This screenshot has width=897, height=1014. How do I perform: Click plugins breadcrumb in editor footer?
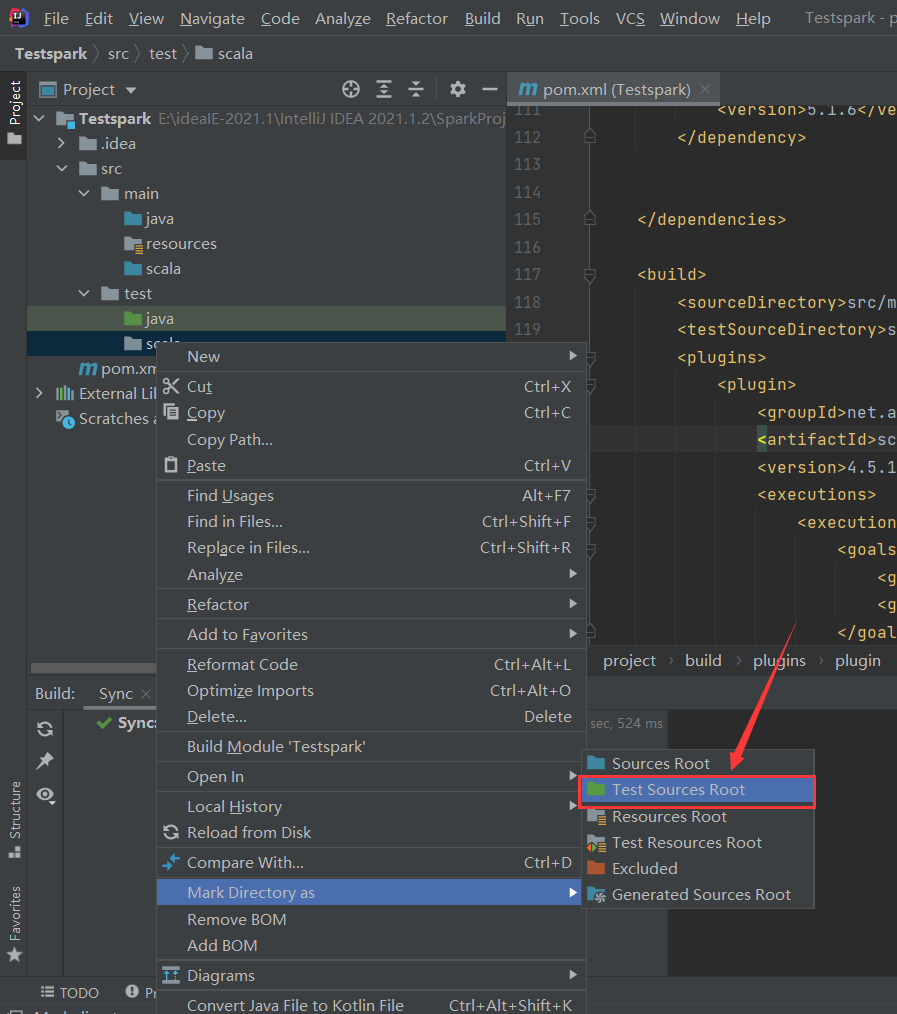779,661
